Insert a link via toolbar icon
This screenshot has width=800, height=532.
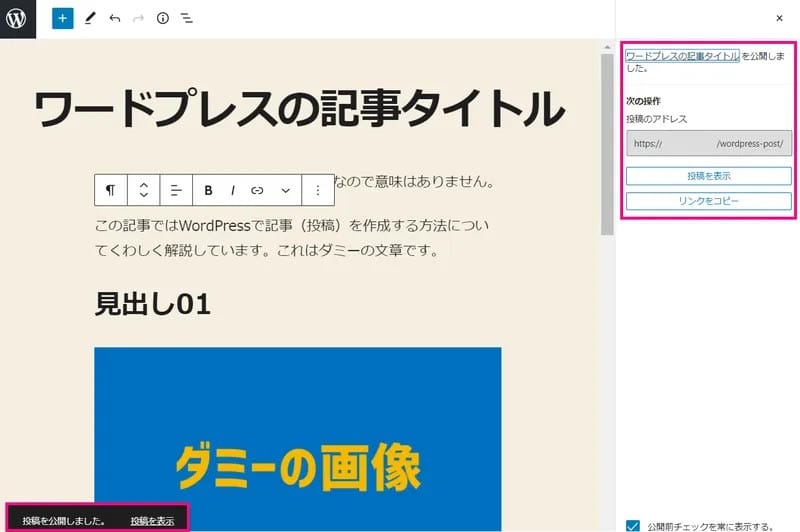pyautogui.click(x=257, y=190)
